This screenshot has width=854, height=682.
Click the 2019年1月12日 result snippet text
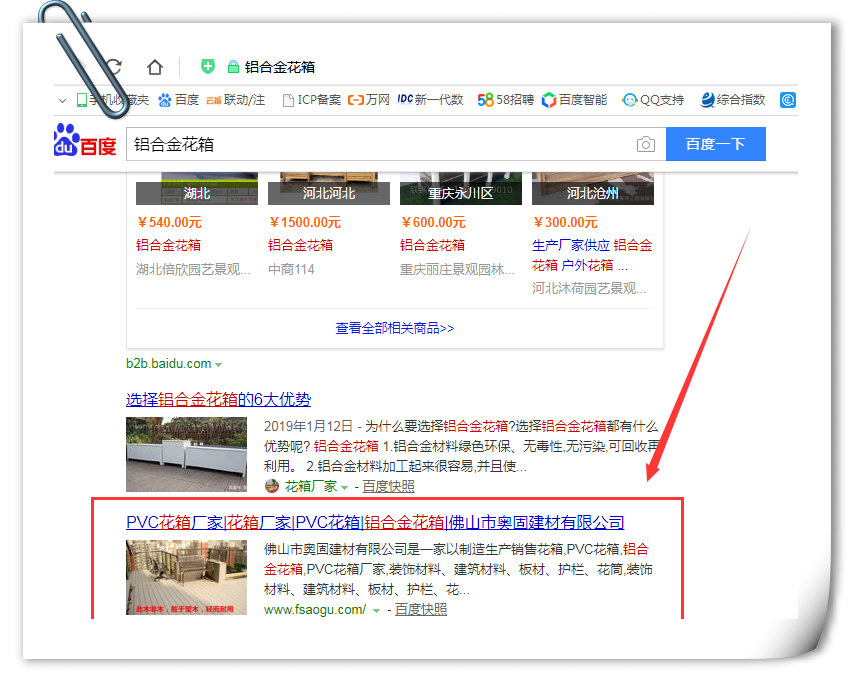pyautogui.click(x=461, y=446)
